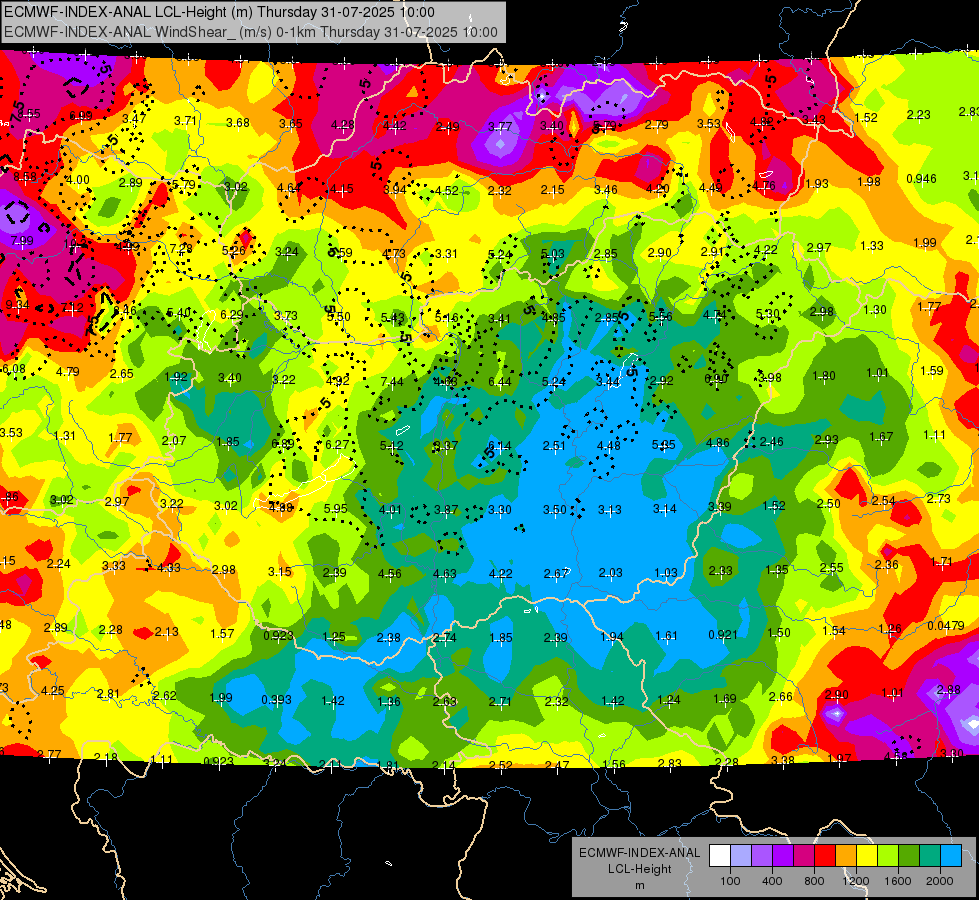Click the wind shear value 4.48

(609, 445)
